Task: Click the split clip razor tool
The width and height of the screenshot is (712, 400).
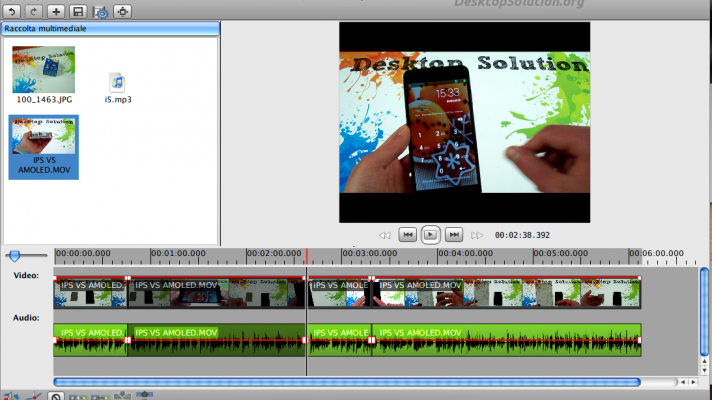Action: coord(10,396)
